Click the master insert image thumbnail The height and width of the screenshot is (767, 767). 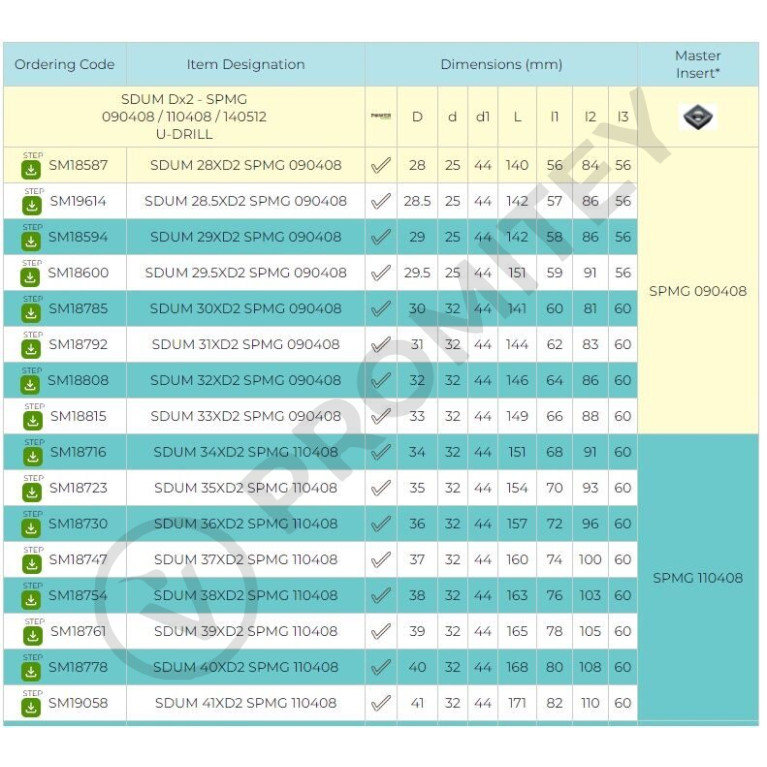coord(698,117)
